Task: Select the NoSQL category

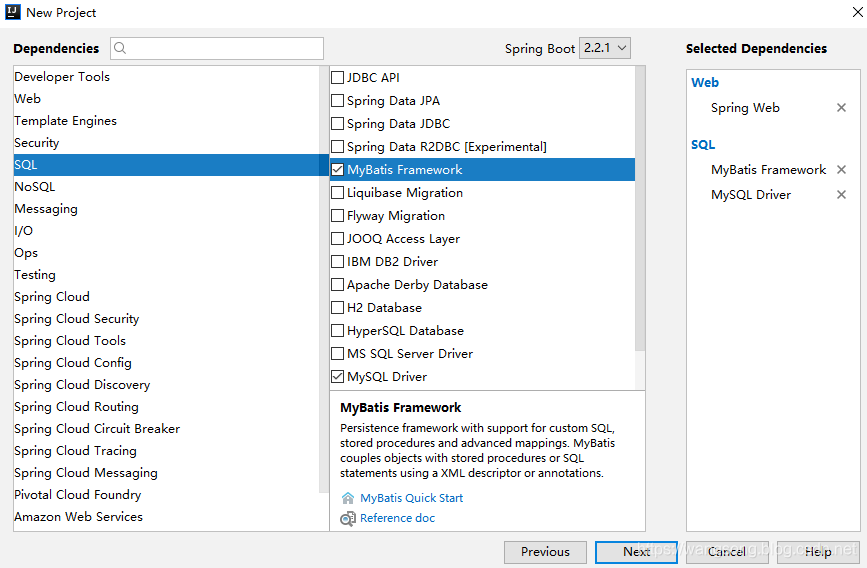Action: [35, 187]
